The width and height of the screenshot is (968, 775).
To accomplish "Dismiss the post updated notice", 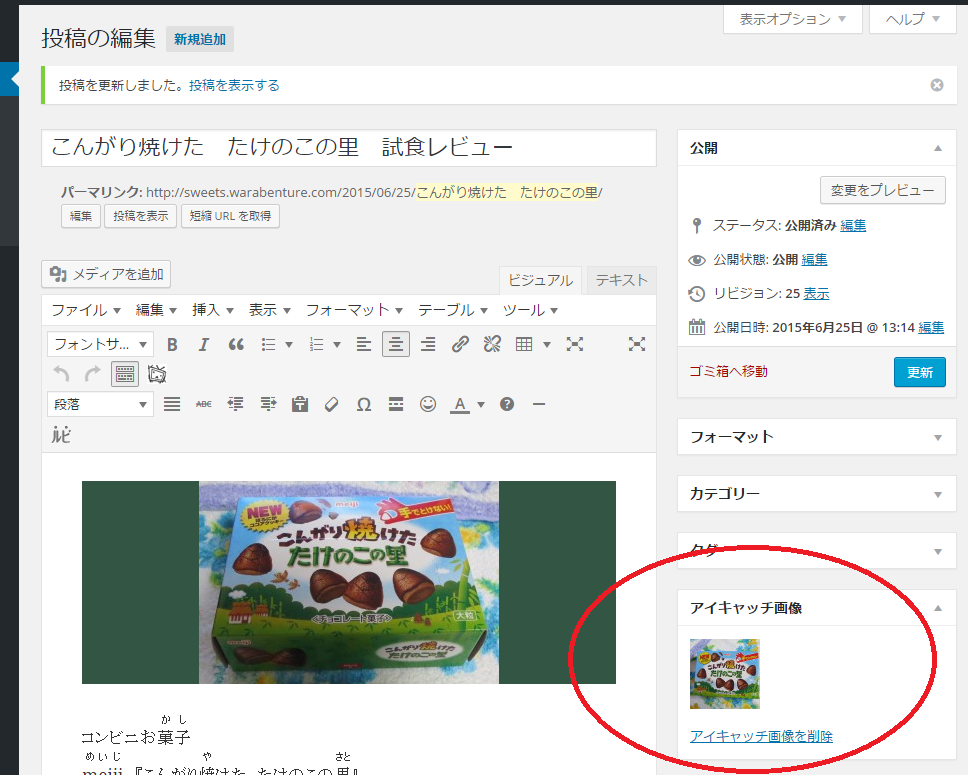I will pos(937,85).
